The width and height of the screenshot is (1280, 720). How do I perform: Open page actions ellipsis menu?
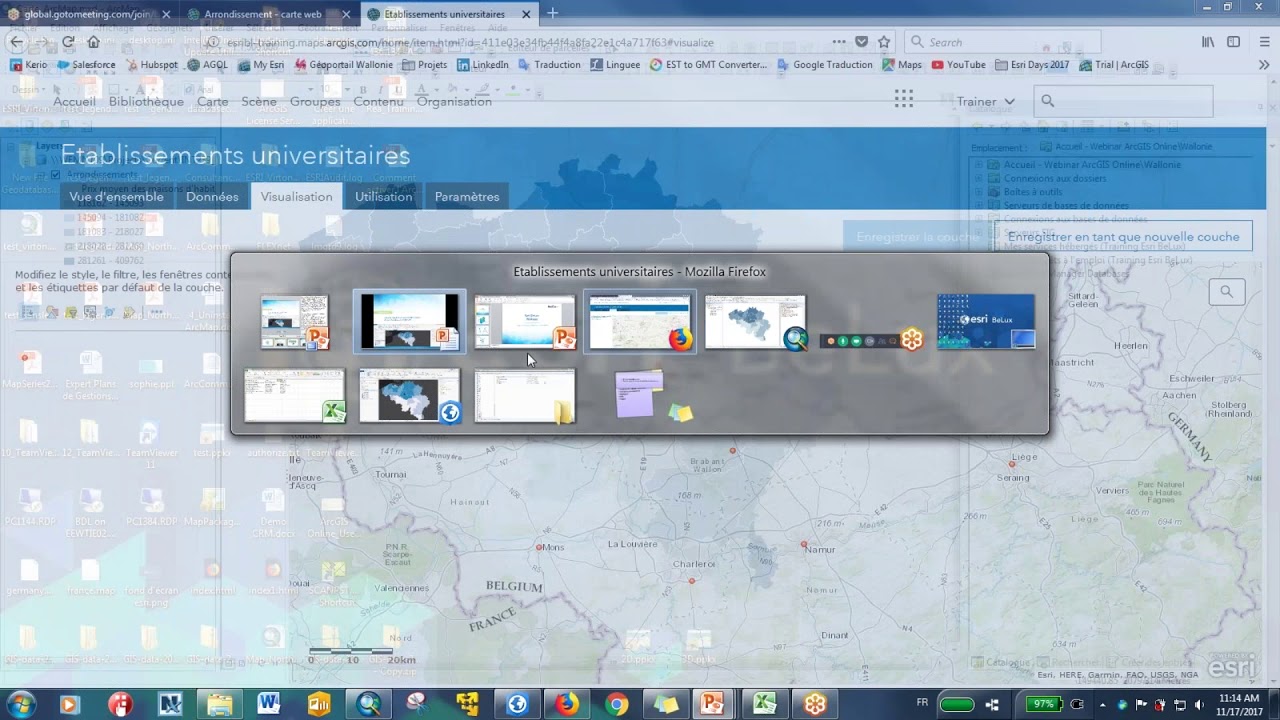pos(840,42)
